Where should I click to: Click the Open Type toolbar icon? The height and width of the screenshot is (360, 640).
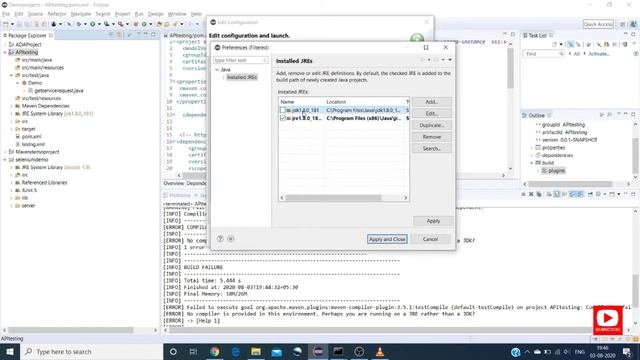point(160,24)
